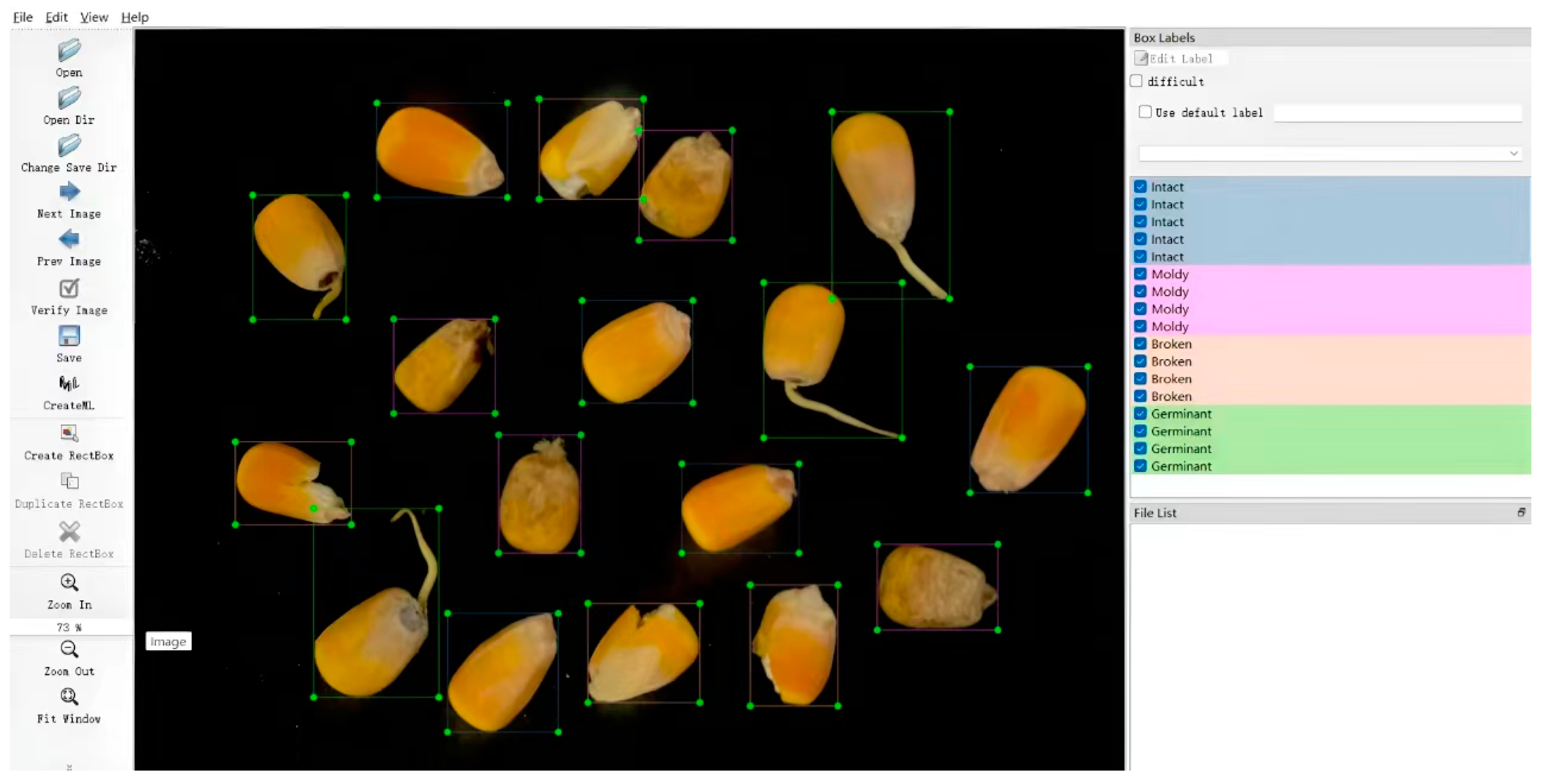Click the Verify Image icon
The image size is (1542, 784).
[x=69, y=288]
